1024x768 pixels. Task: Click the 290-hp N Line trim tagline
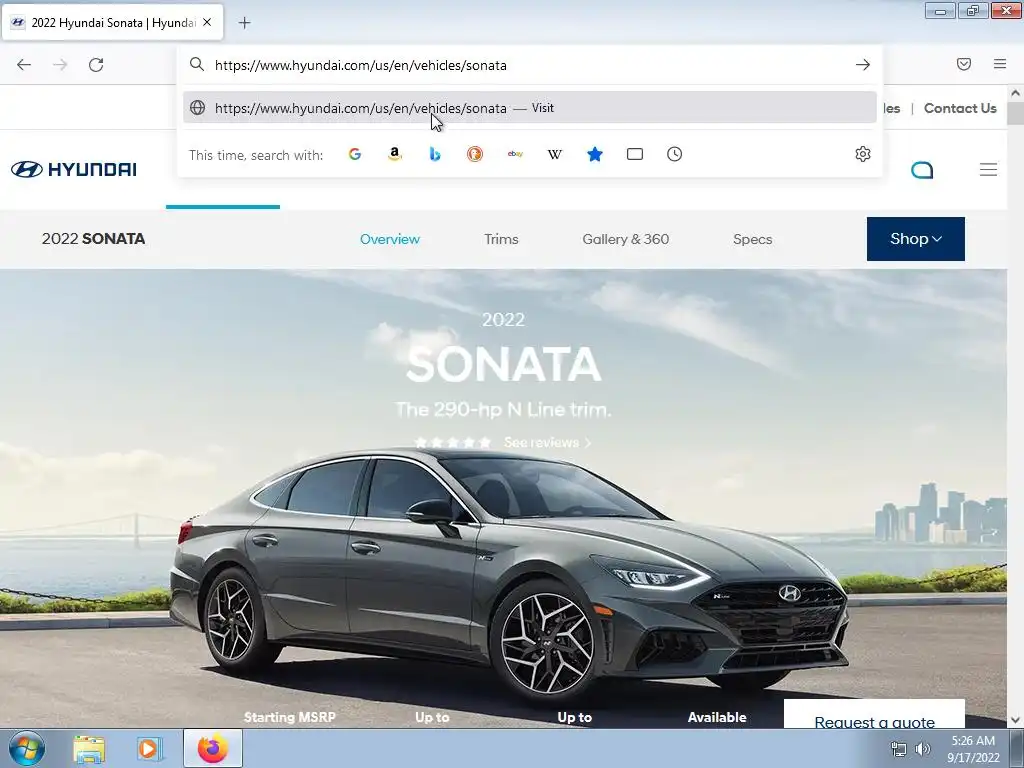coord(504,410)
